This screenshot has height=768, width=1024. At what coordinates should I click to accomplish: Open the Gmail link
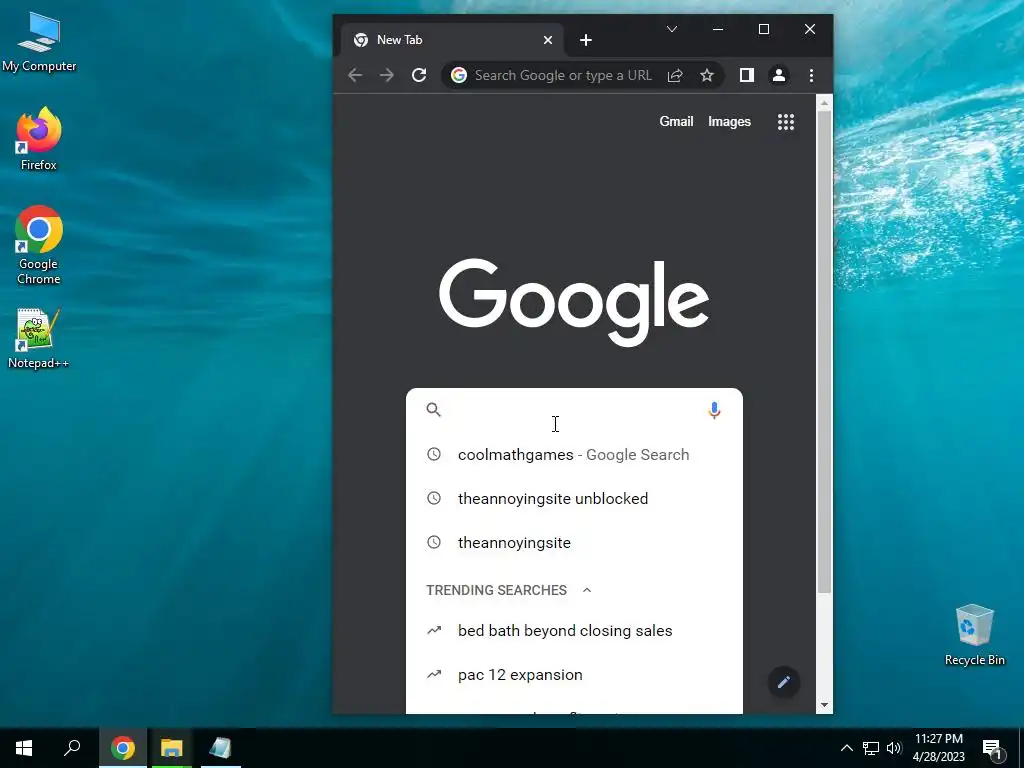676,121
